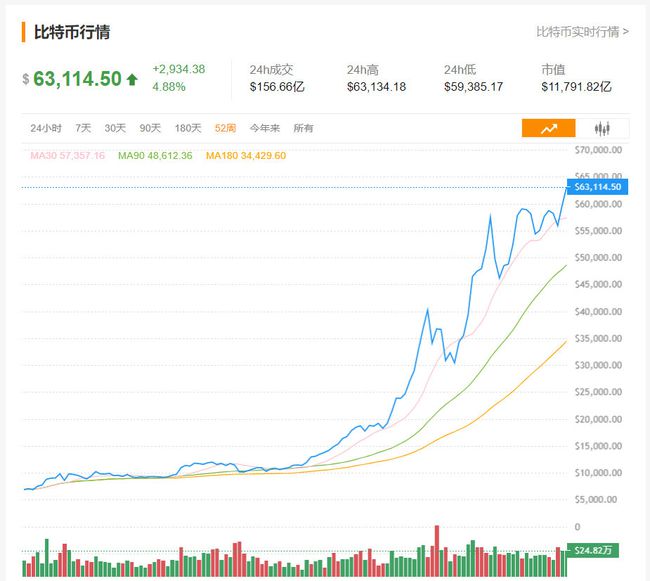Click the $10,000.00 axis label
Viewport: 650px width, 581px height.
[598, 473]
